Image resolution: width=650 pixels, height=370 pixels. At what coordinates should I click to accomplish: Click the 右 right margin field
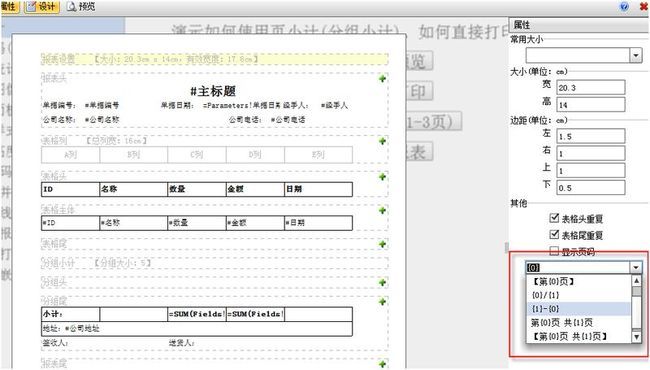[590, 153]
